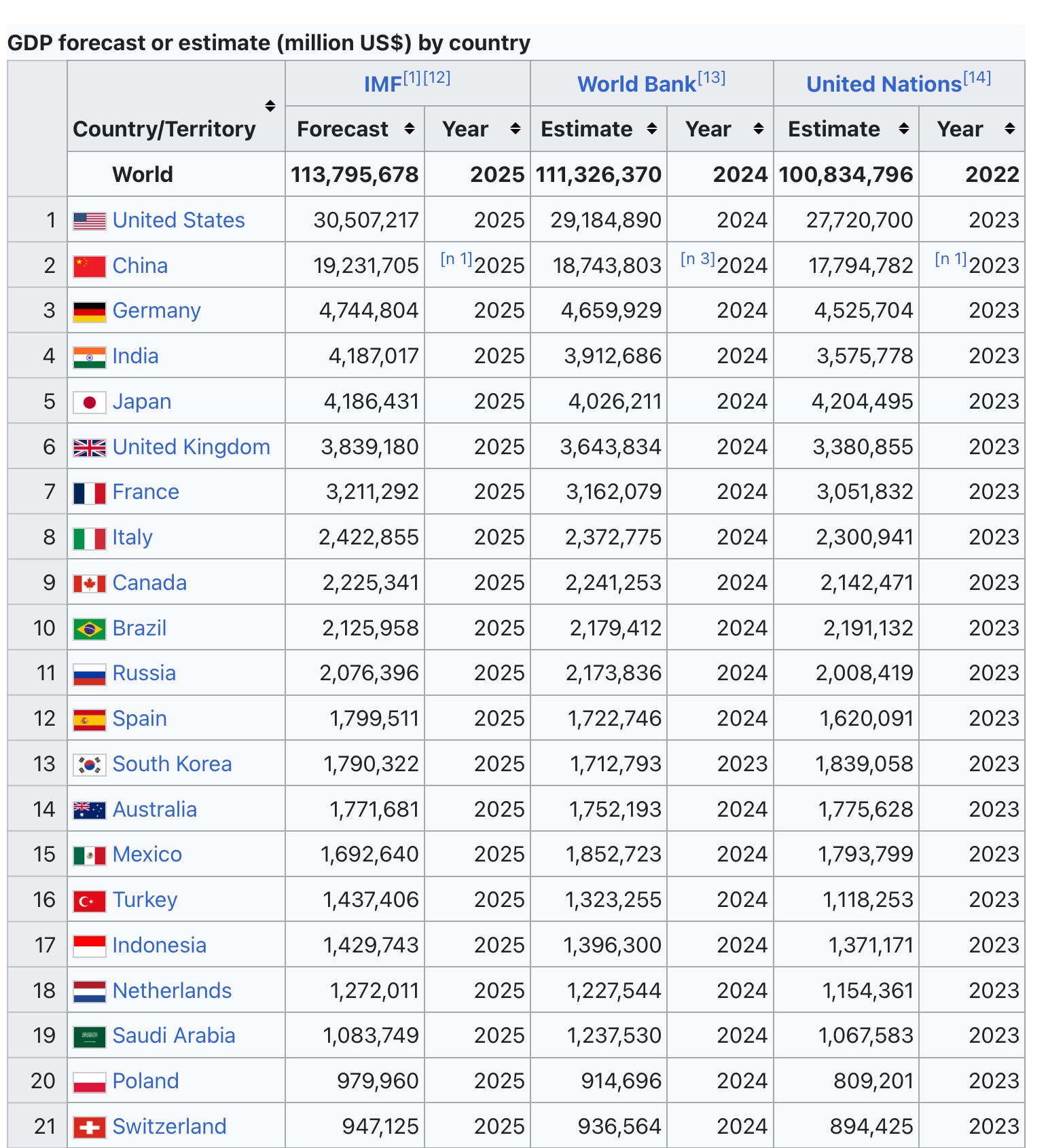This screenshot has height=1148, width=1048.
Task: Click the Poland flag icon
Action: point(90,1082)
